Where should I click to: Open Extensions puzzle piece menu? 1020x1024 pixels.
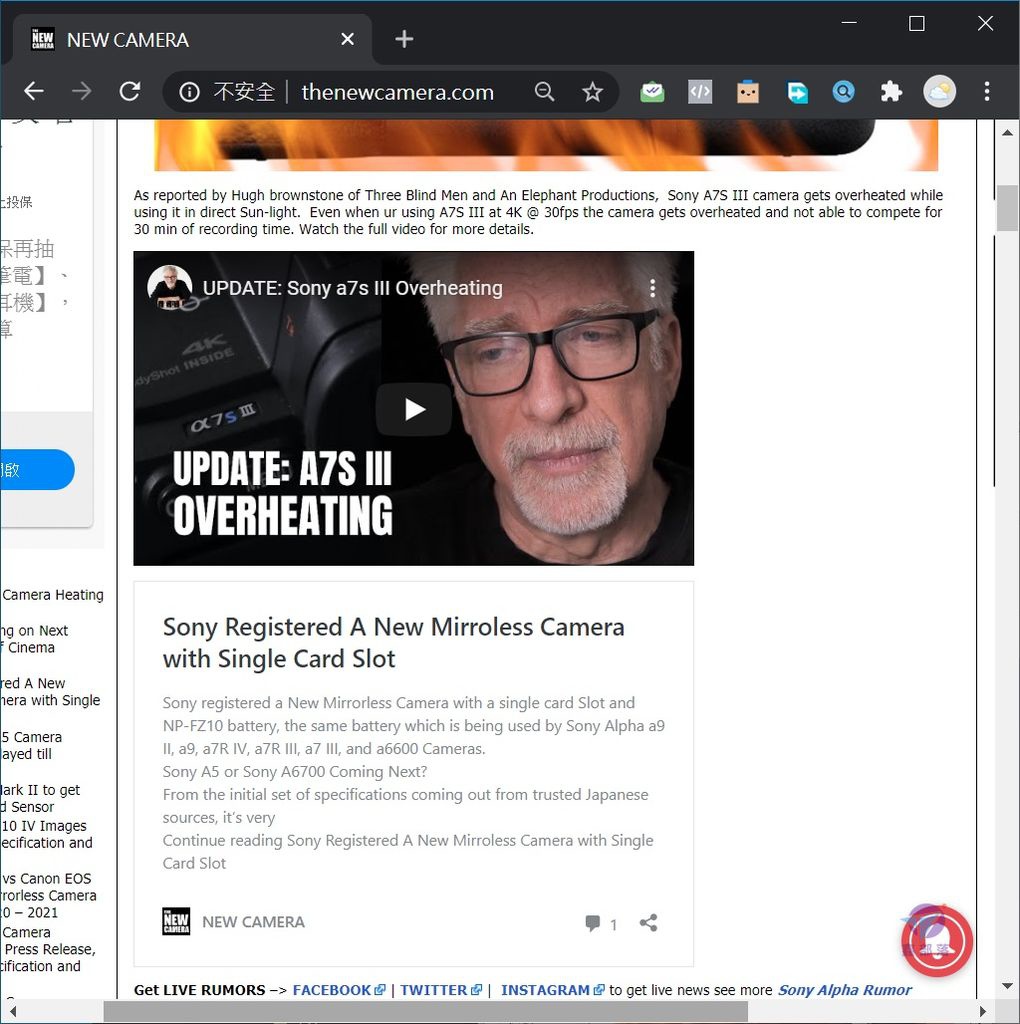click(x=891, y=91)
